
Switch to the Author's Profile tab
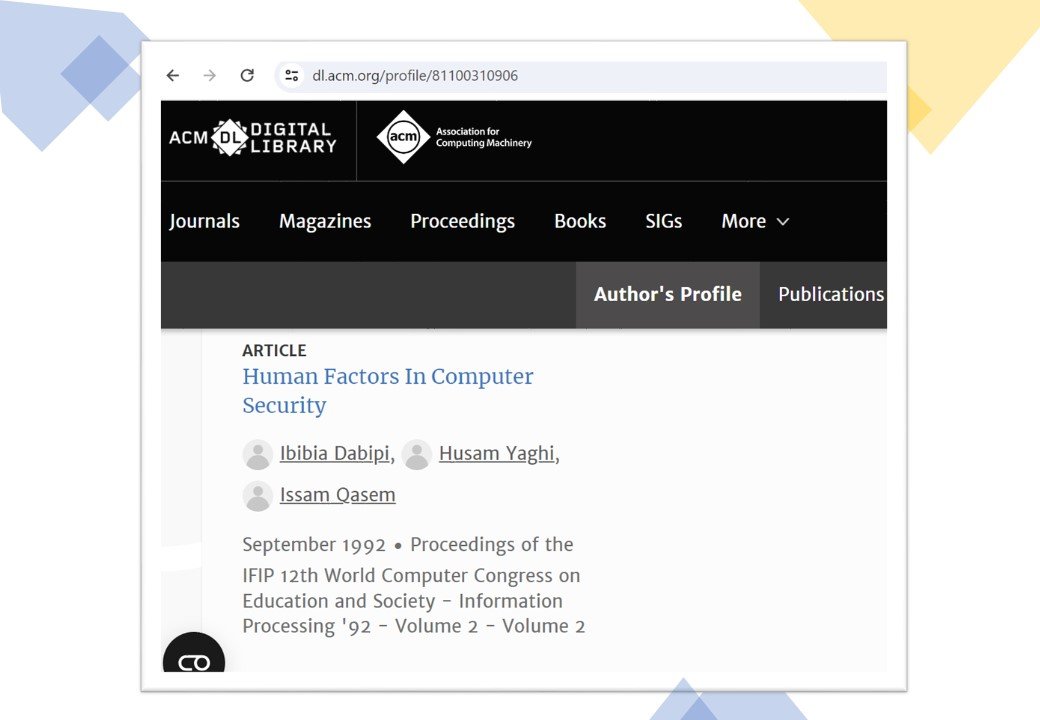pos(667,295)
